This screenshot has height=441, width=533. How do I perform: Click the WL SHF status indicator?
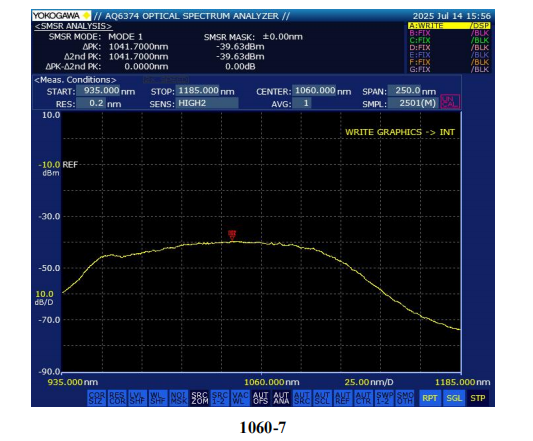pos(158,398)
